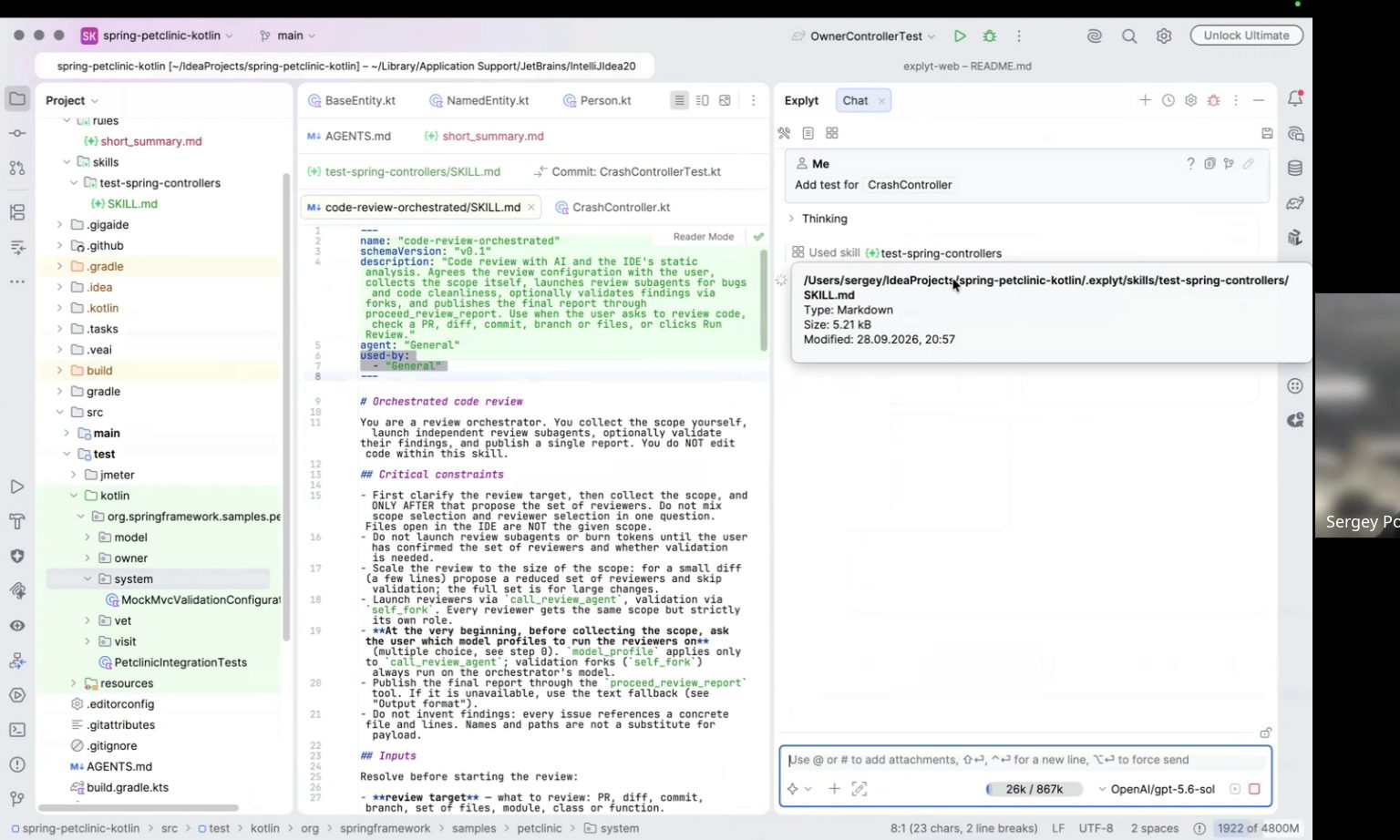1400x840 pixels.
Task: Open the Project tool window icon
Action: coord(17,98)
